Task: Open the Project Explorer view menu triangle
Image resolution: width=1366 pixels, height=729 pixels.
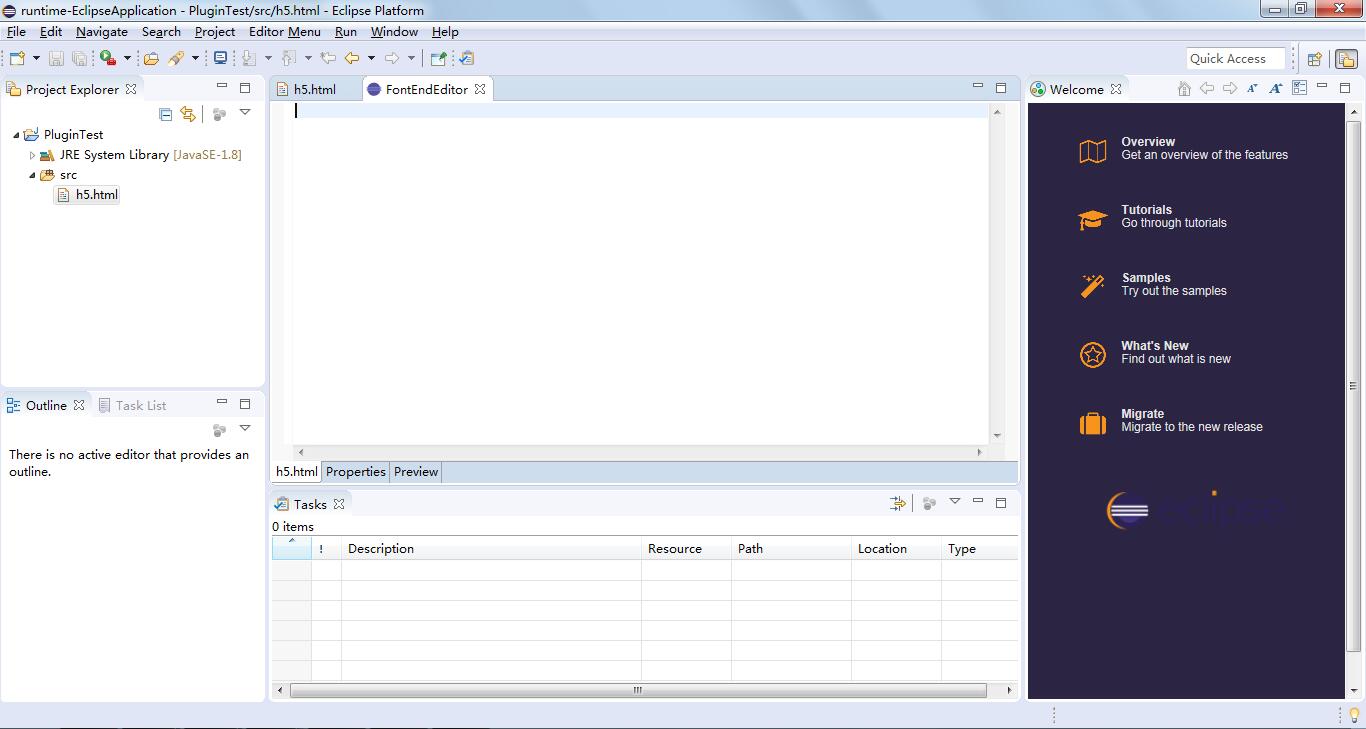Action: pos(245,113)
